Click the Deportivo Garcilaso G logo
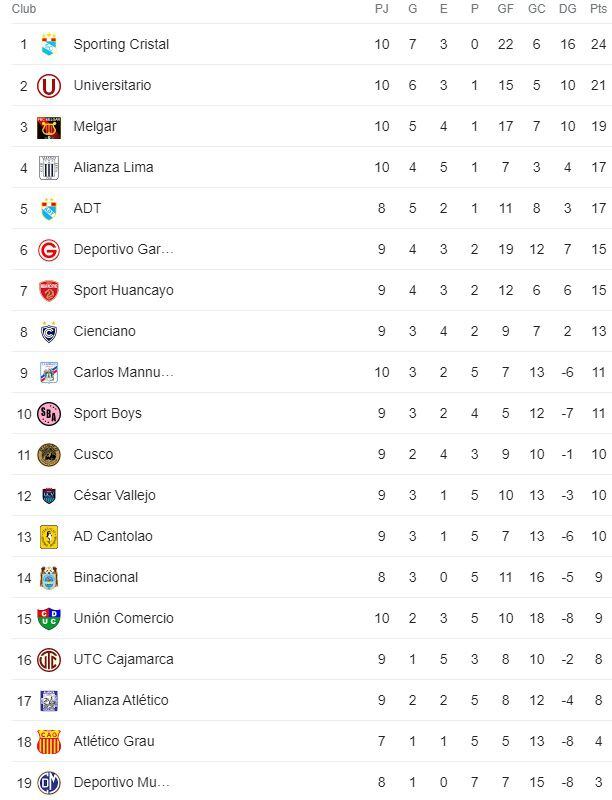 coord(48,250)
